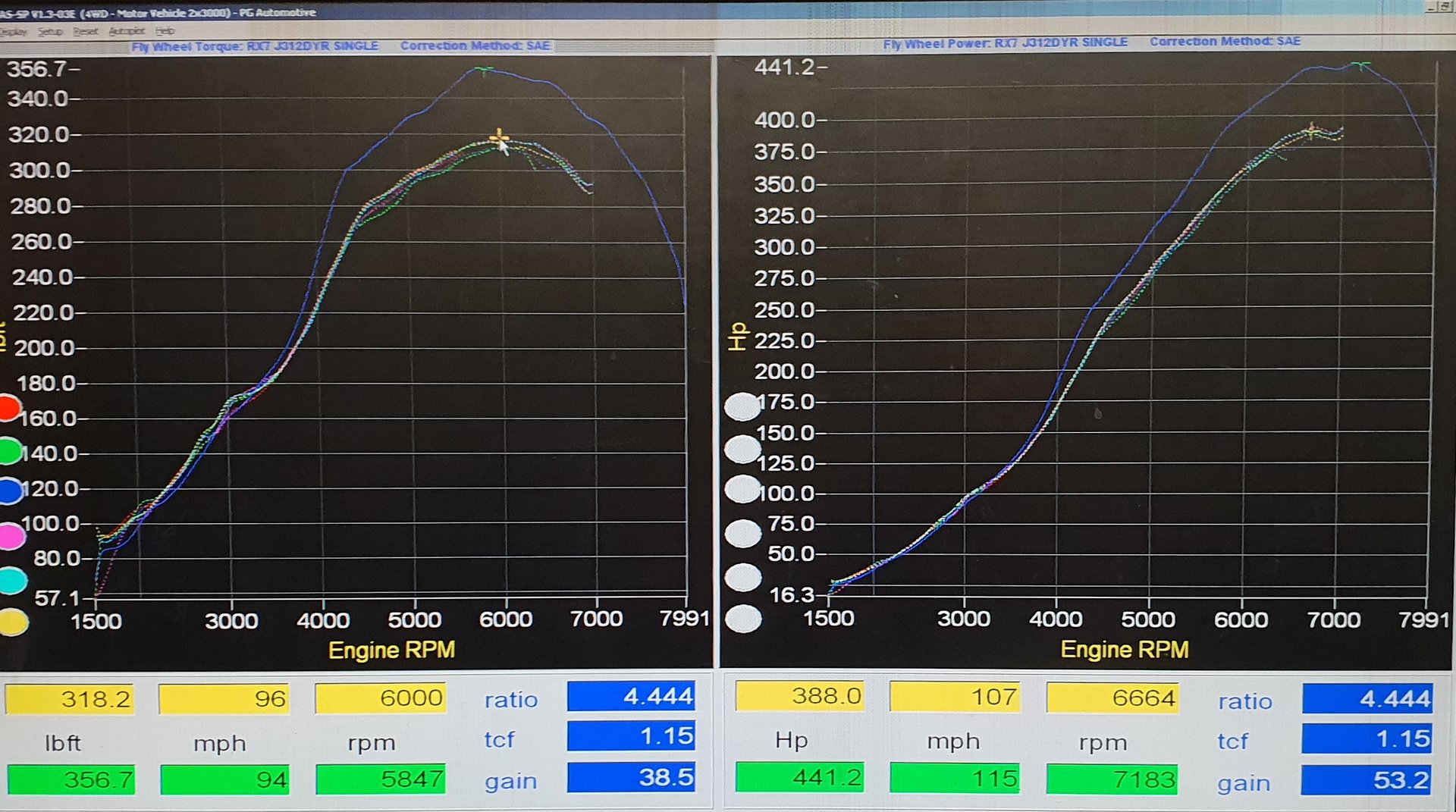Screen dimensions: 1456x812
Task: Click grey circle beside 100.0 on power graph
Action: click(x=742, y=489)
